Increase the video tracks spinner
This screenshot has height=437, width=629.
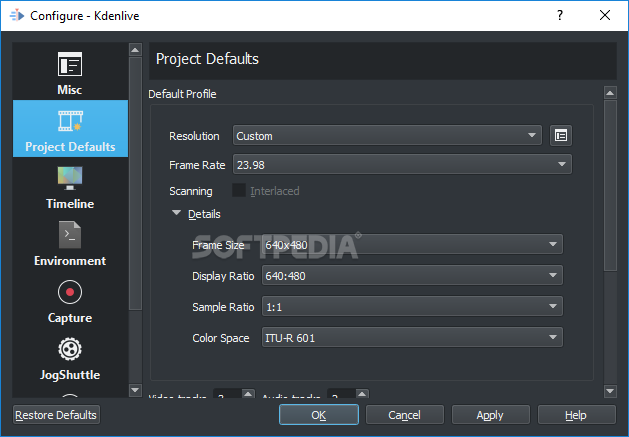(248, 393)
